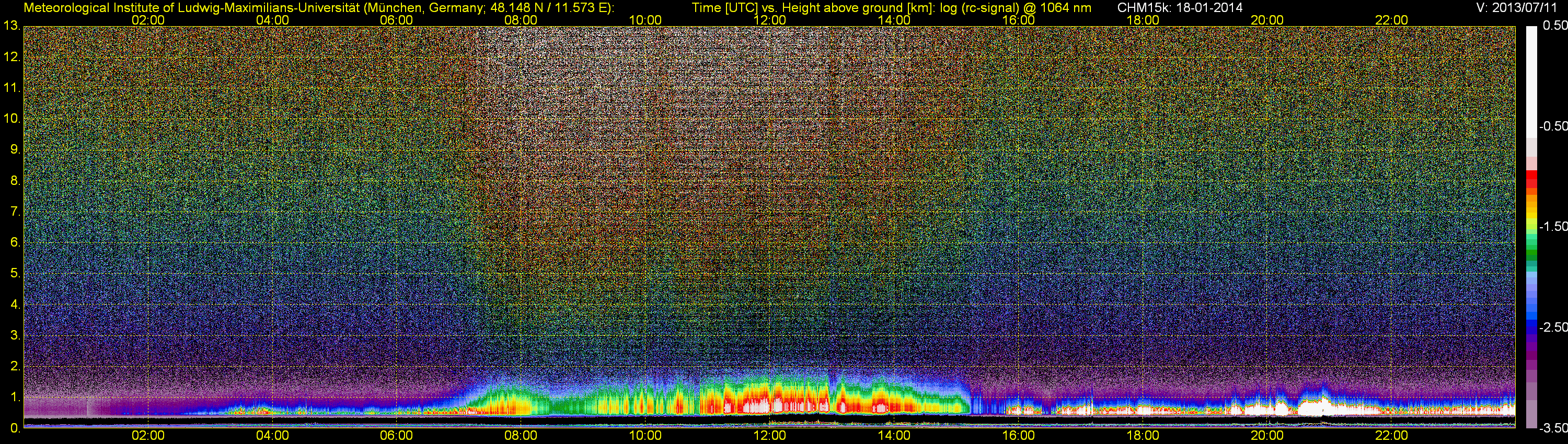This screenshot has width=1568, height=444.
Task: Click the '7.' height axis label
Action: (x=15, y=212)
